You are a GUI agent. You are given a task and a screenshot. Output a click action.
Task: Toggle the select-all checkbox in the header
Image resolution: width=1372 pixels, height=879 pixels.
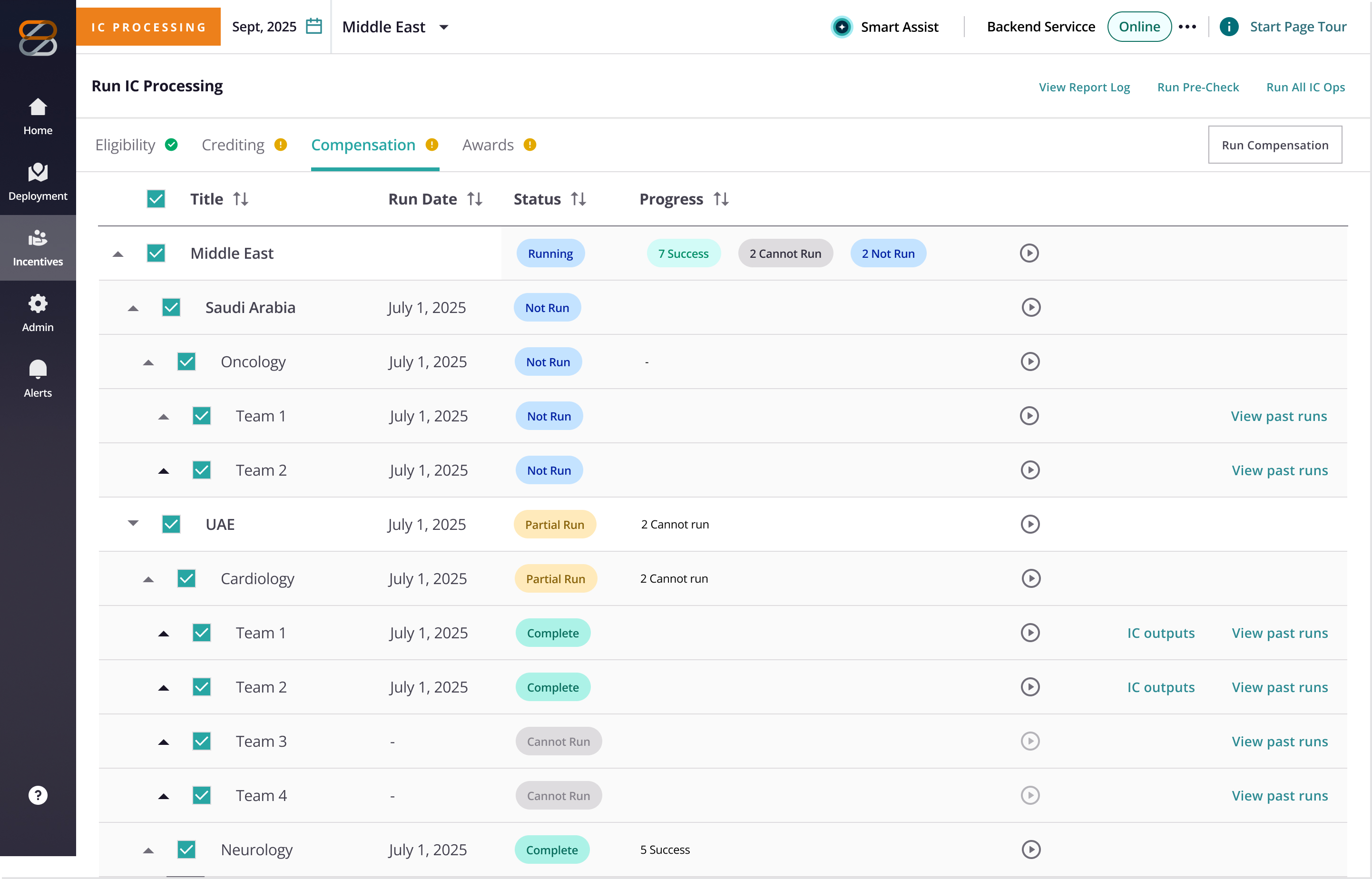pyautogui.click(x=156, y=199)
